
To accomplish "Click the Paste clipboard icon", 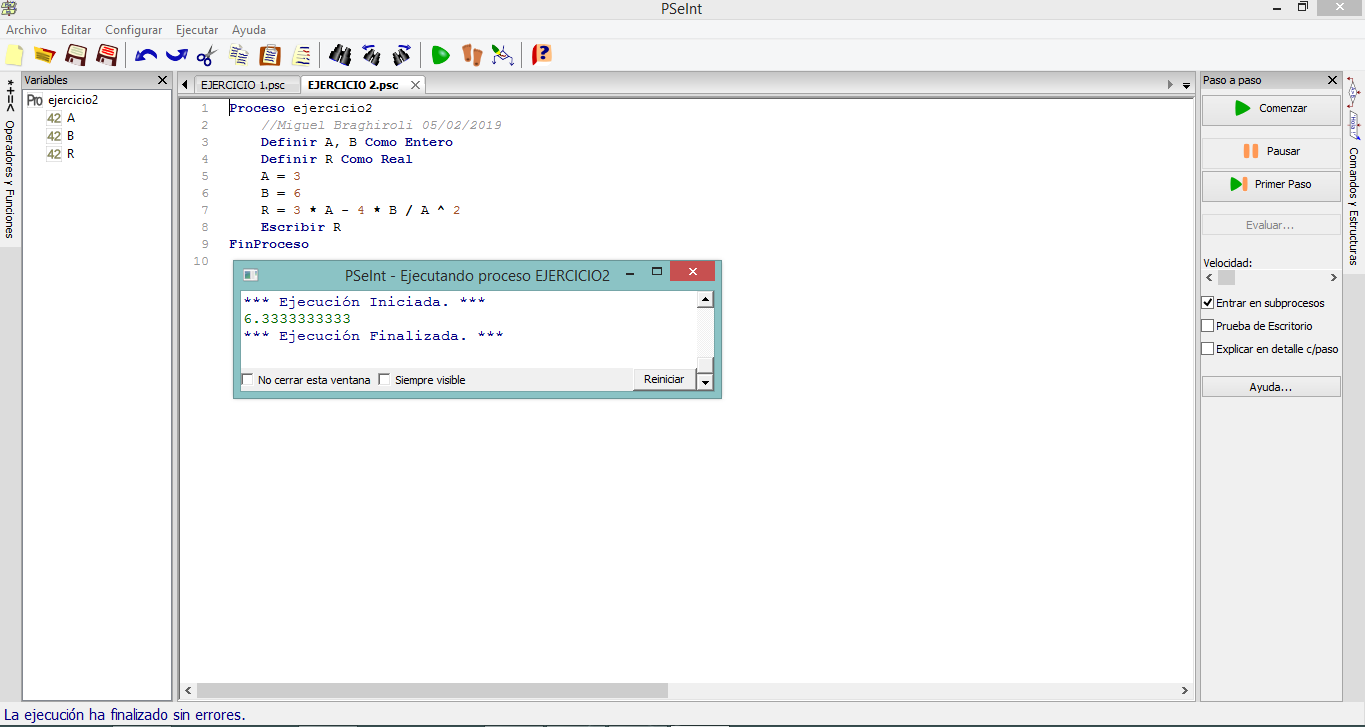I will pyautogui.click(x=269, y=55).
